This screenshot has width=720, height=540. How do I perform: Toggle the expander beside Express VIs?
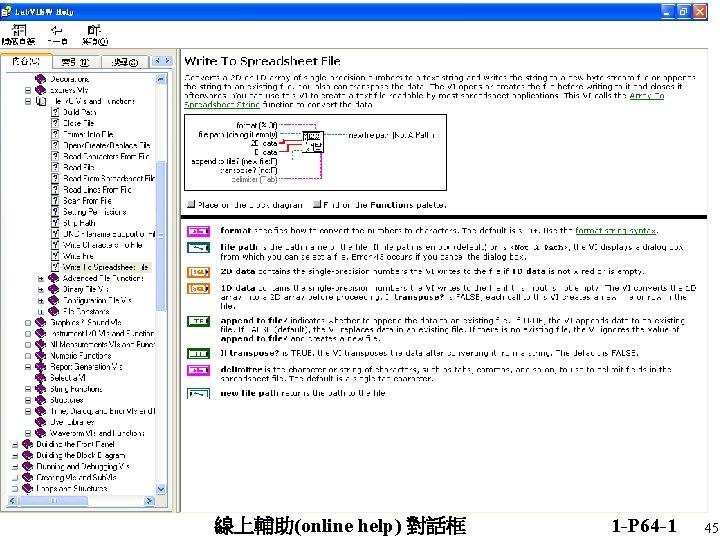28,90
